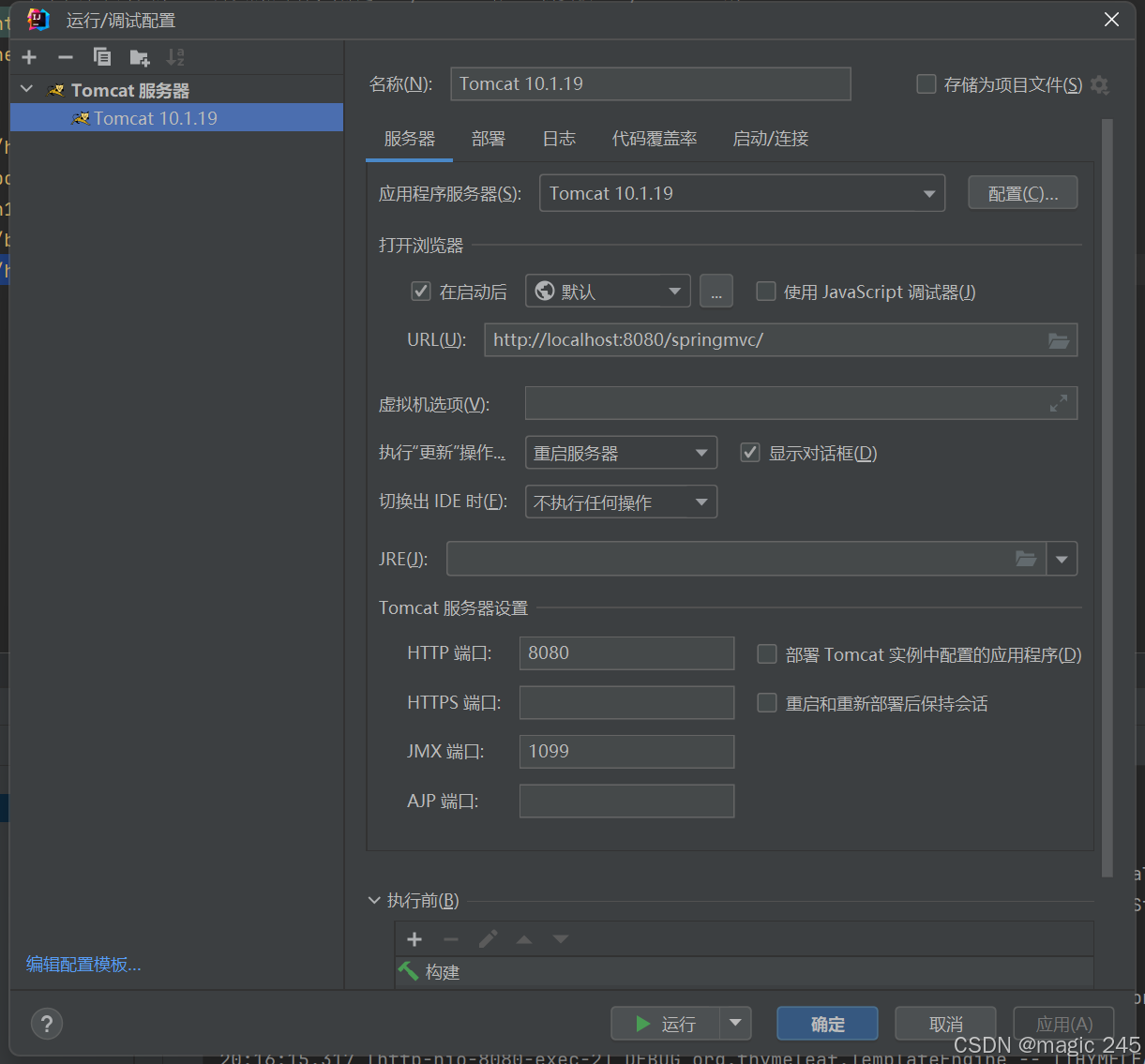Move the before-launch task down
The width and height of the screenshot is (1145, 1064).
561,939
